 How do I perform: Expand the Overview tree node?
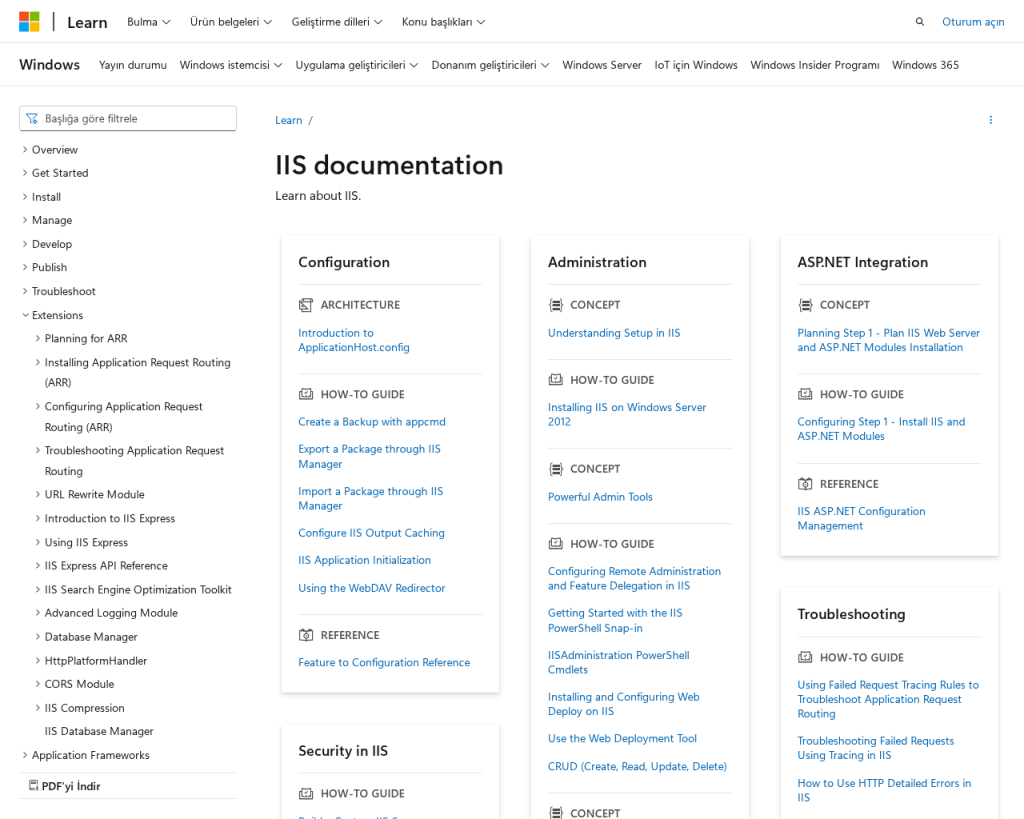tap(25, 150)
